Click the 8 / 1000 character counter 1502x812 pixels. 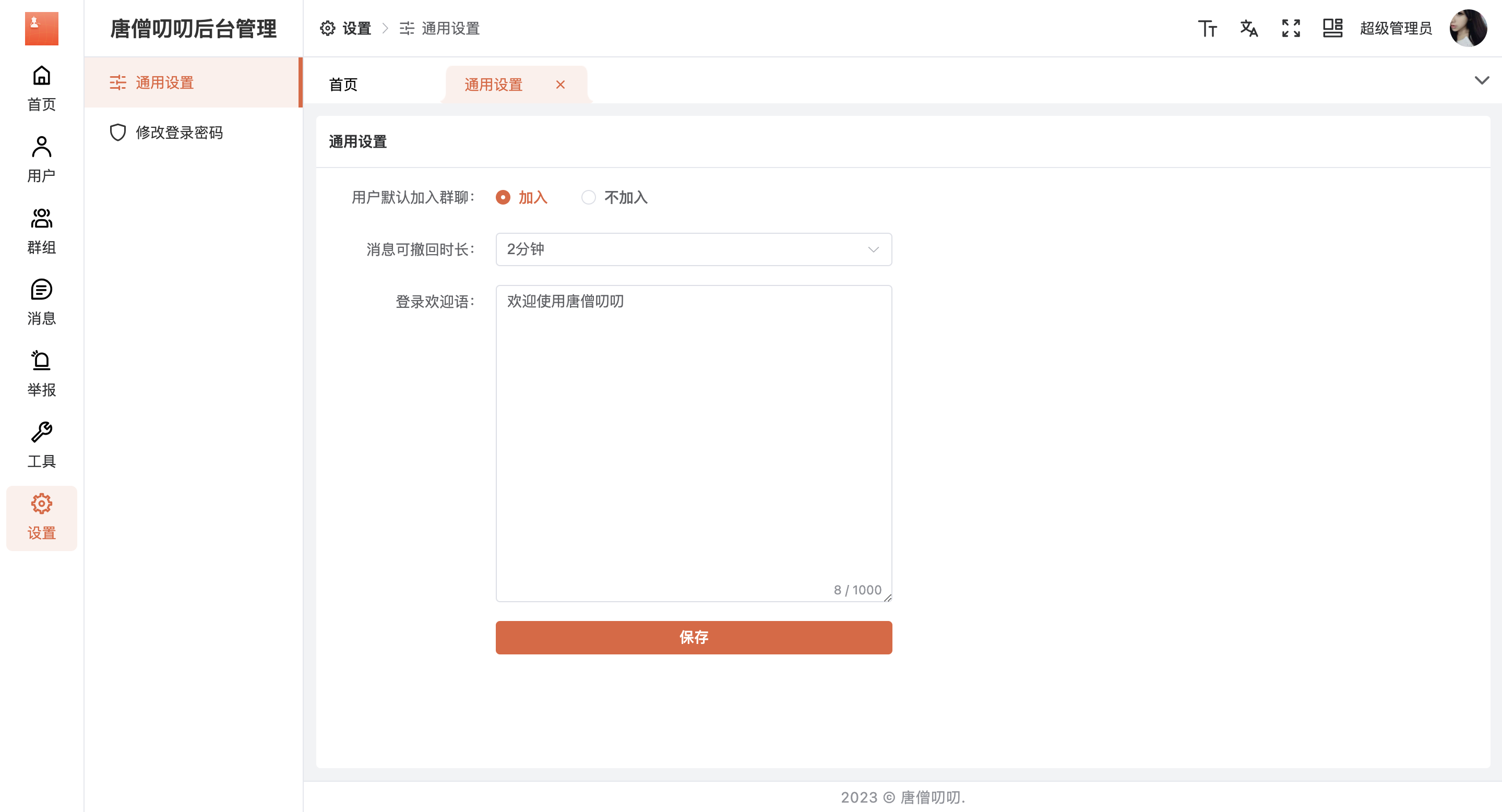tap(857, 590)
